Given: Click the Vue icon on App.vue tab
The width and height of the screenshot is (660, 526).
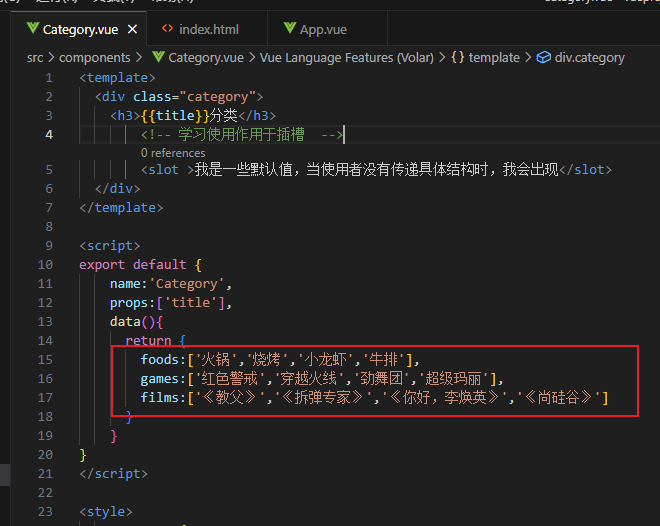Looking at the screenshot, I should point(290,29).
